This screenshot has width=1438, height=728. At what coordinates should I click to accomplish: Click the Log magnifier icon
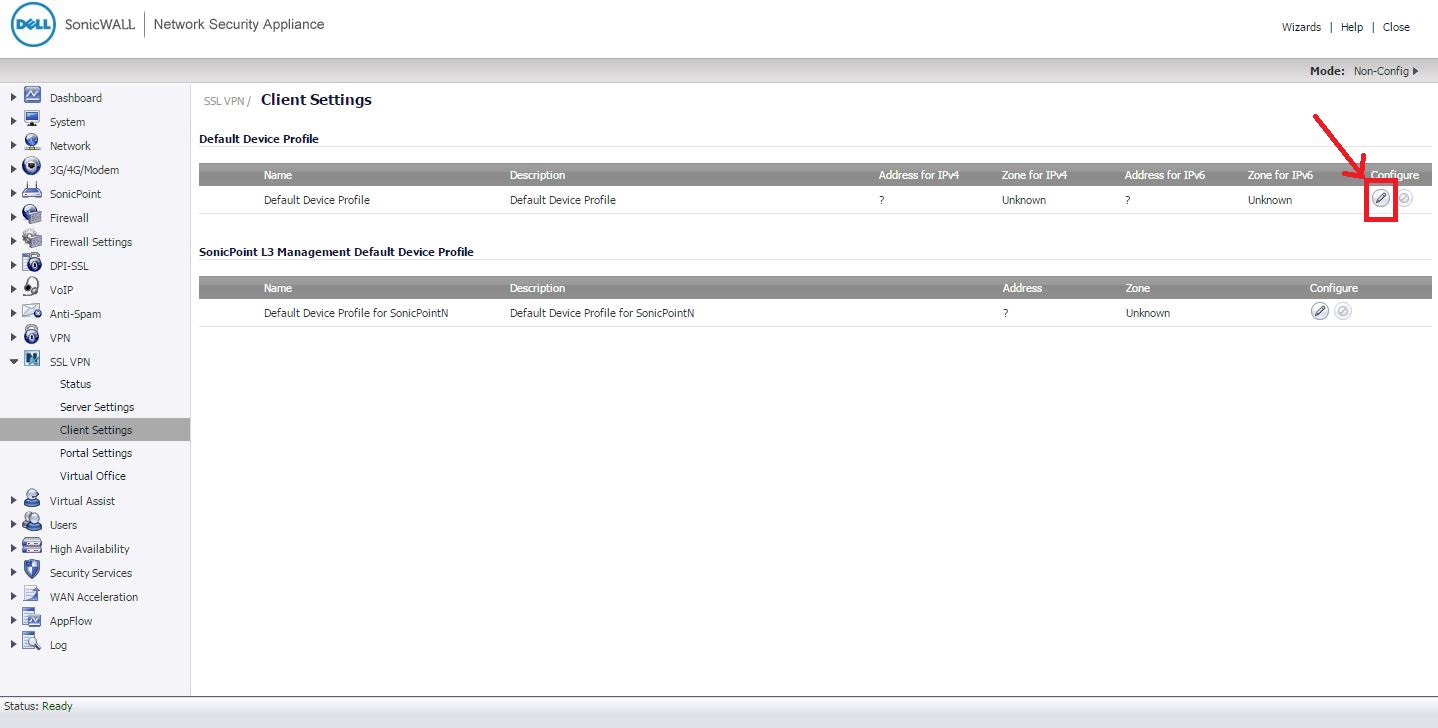(32, 644)
